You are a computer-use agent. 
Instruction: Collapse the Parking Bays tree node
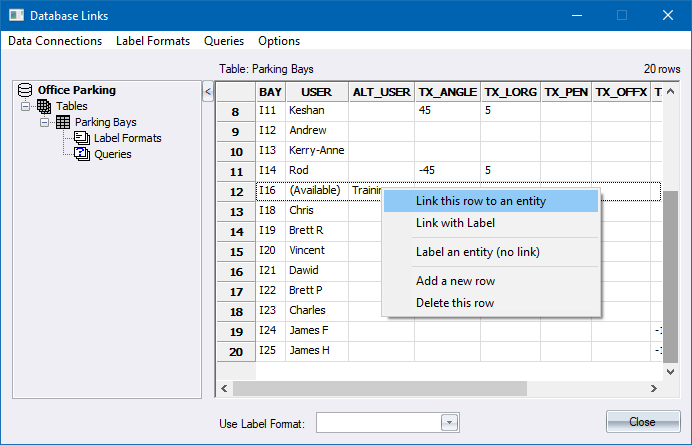coord(45,122)
